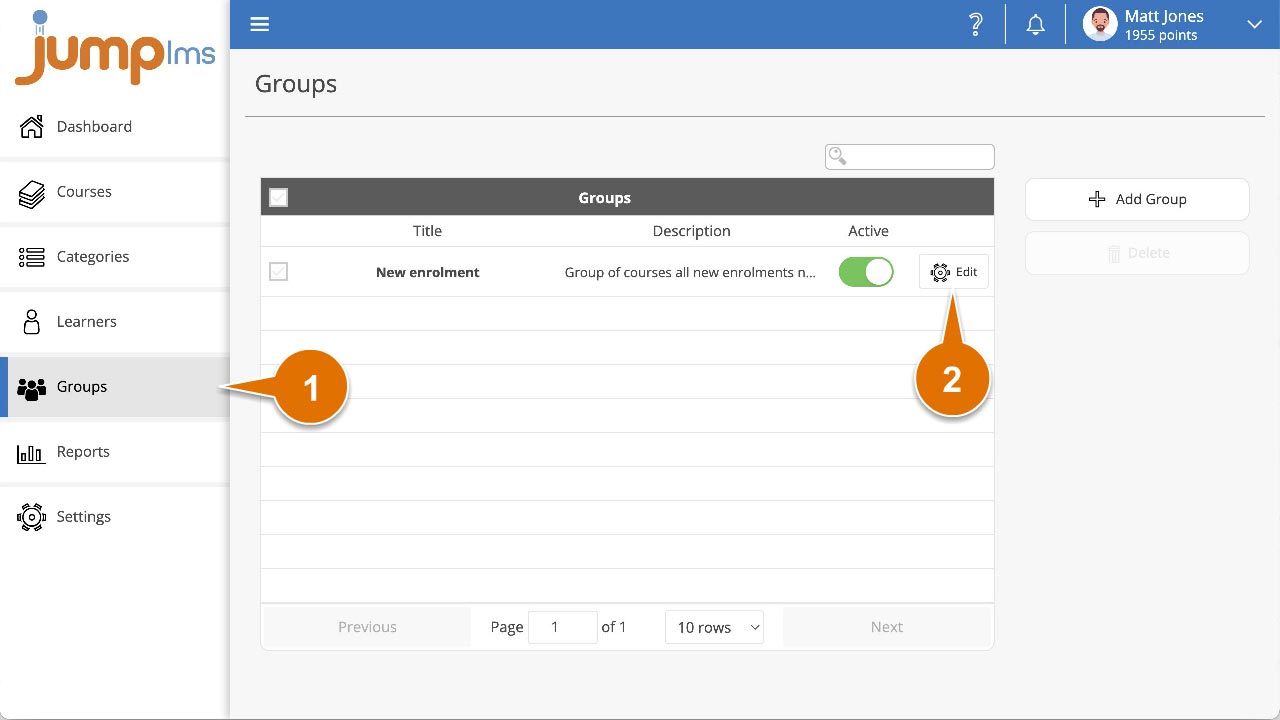Click the gear icon in Edit button

[940, 272]
